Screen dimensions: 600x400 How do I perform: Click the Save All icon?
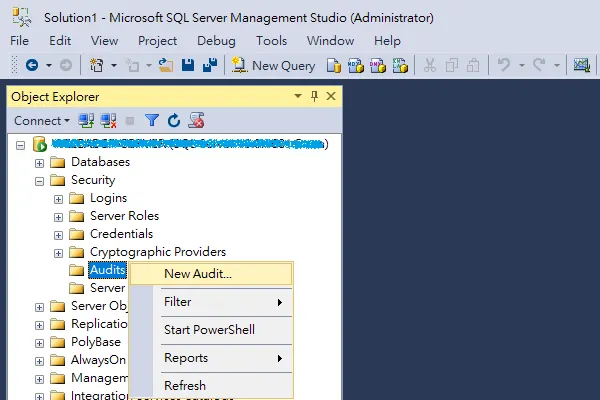pyautogui.click(x=210, y=65)
